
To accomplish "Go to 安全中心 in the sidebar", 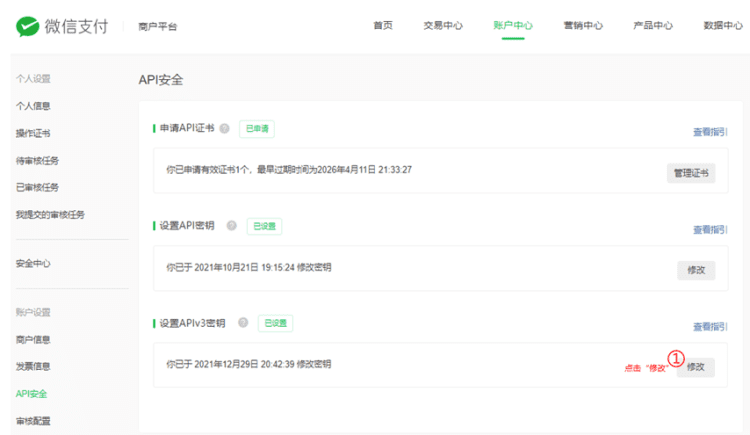I will tap(33, 264).
